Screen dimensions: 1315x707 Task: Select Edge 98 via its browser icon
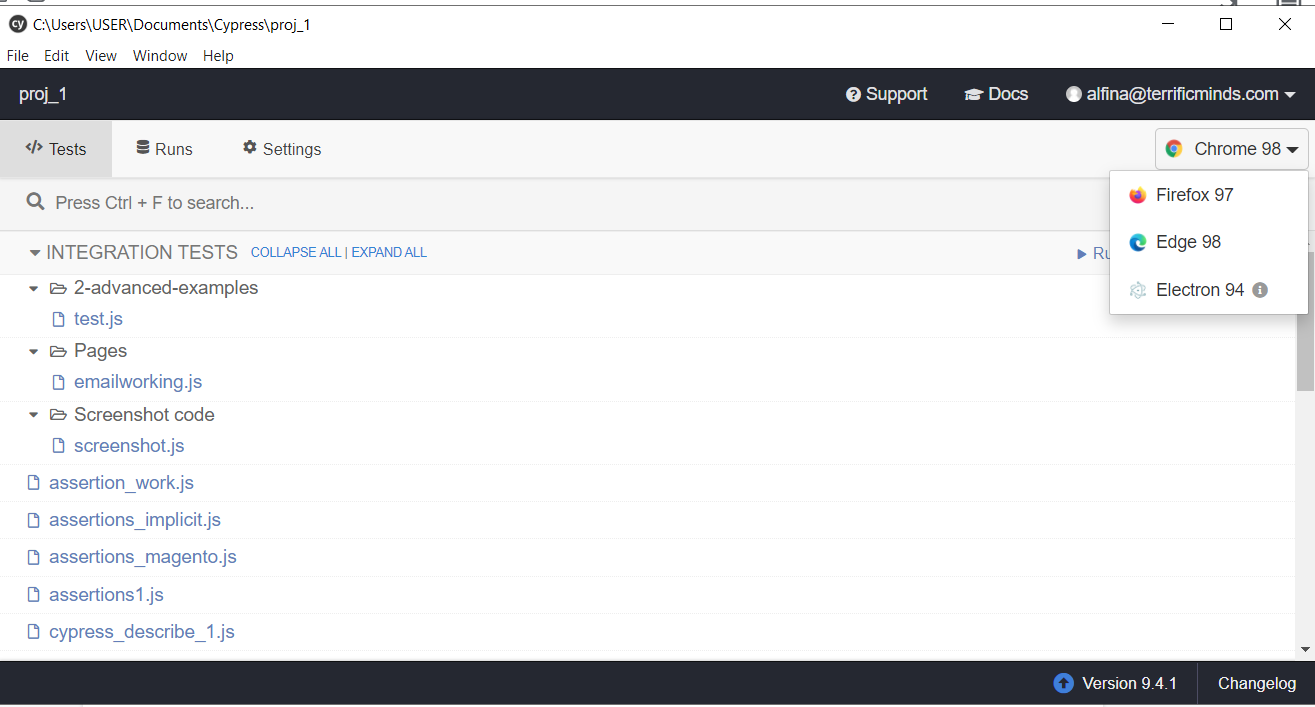tap(1138, 242)
